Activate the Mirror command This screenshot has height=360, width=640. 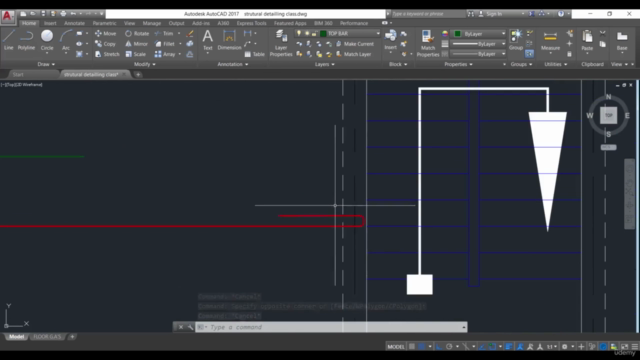point(136,44)
